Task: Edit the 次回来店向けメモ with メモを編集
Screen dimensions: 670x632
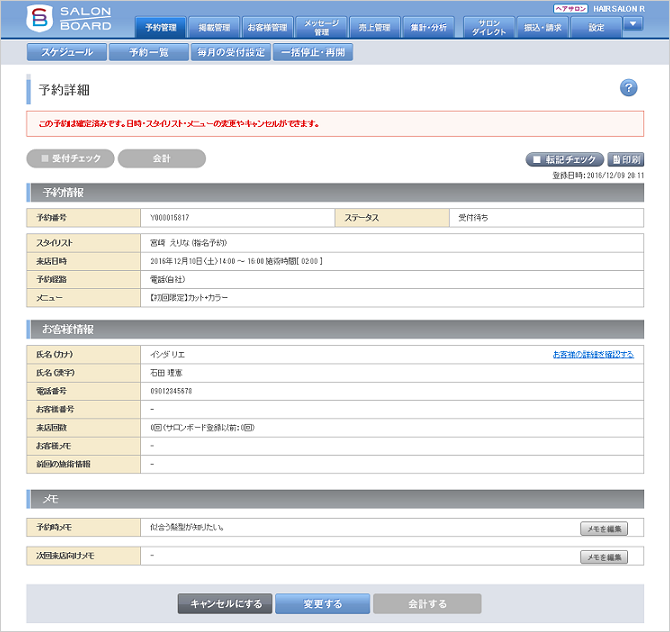Action: coord(603,557)
